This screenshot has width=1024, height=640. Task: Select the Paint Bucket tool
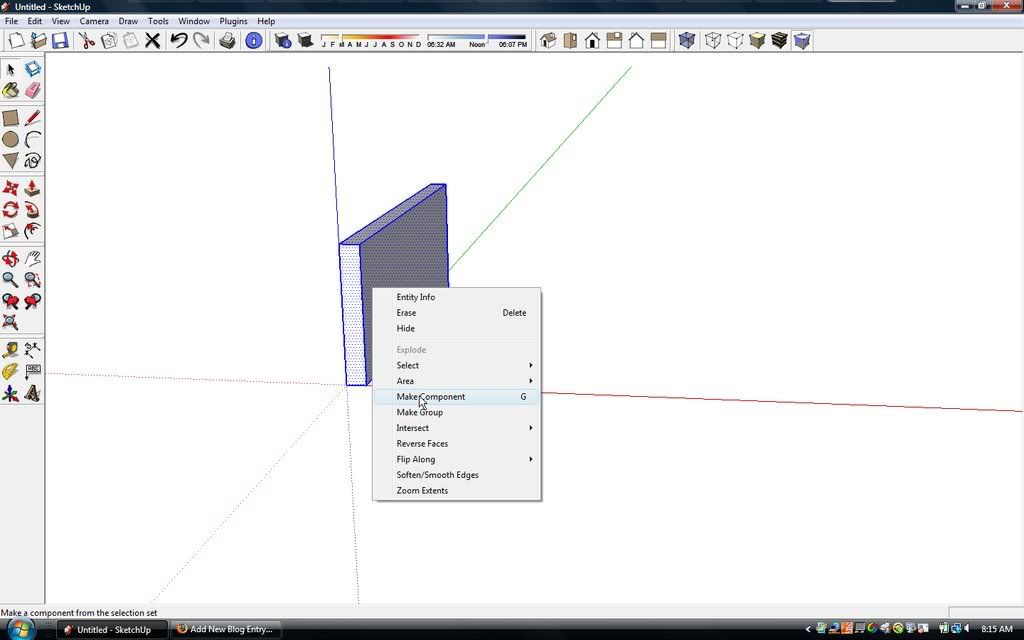[x=10, y=90]
